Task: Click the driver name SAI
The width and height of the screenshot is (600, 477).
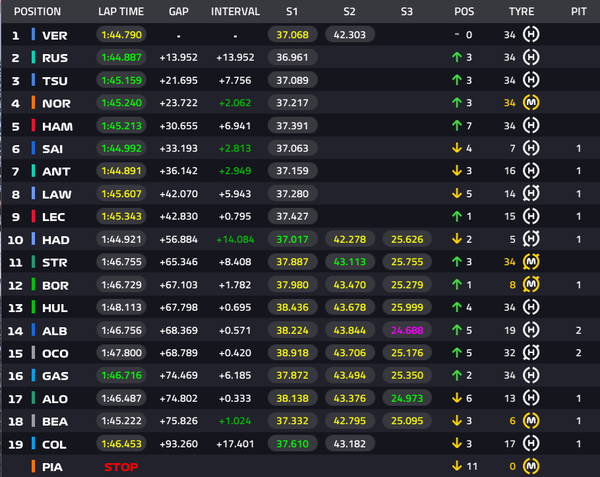Action: [x=52, y=149]
